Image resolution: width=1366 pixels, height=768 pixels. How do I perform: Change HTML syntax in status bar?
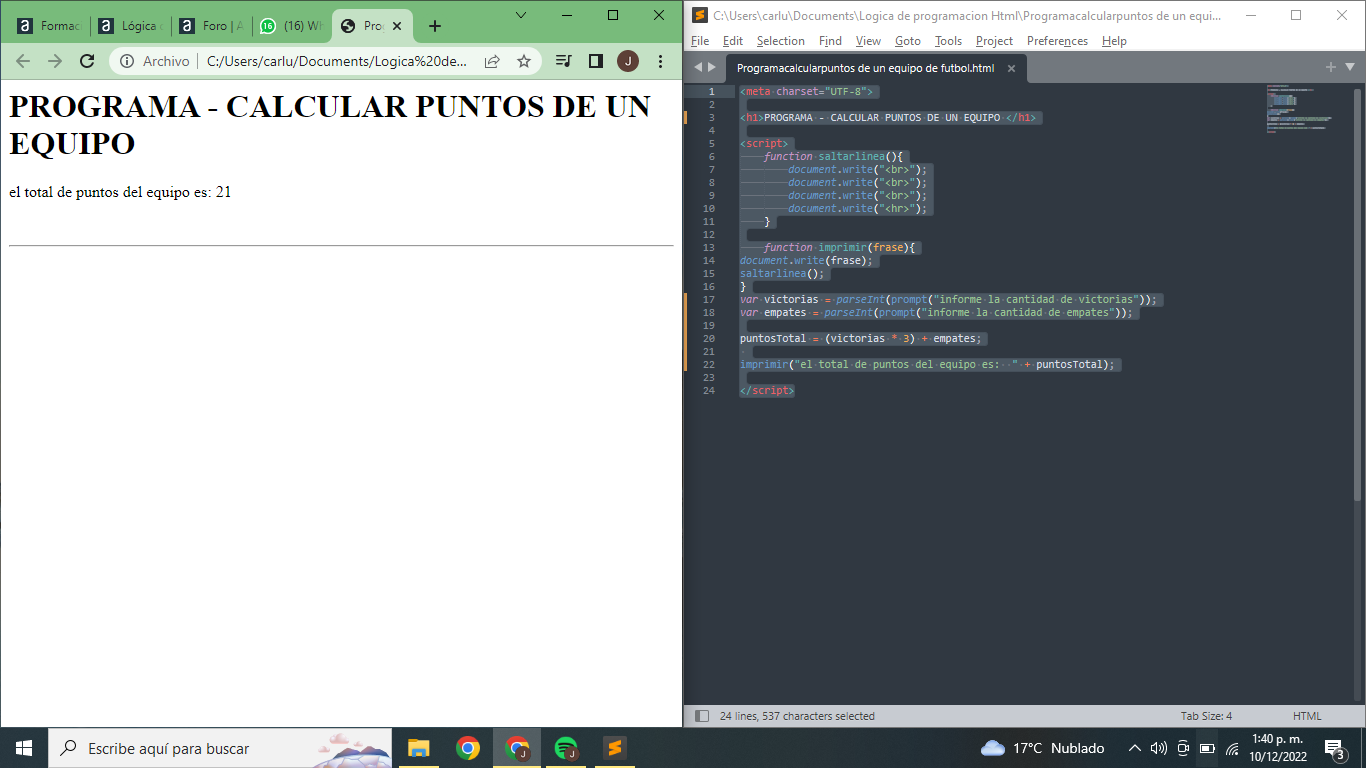(1307, 716)
